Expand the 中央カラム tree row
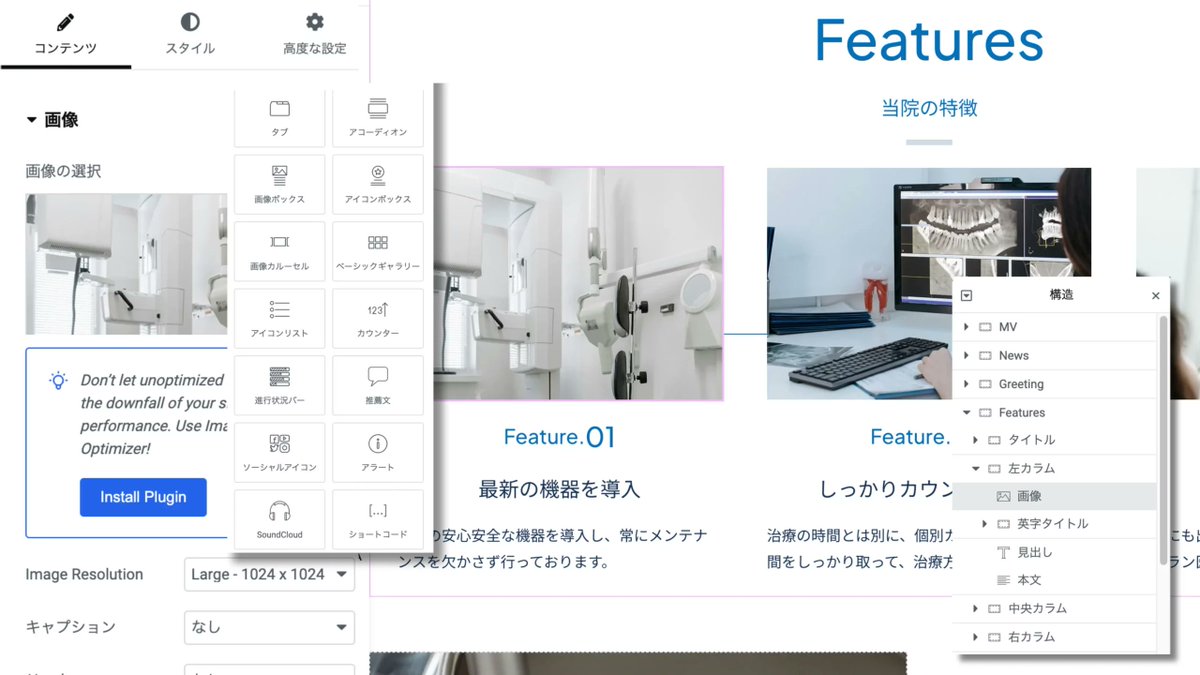The image size is (1200, 675). 976,608
